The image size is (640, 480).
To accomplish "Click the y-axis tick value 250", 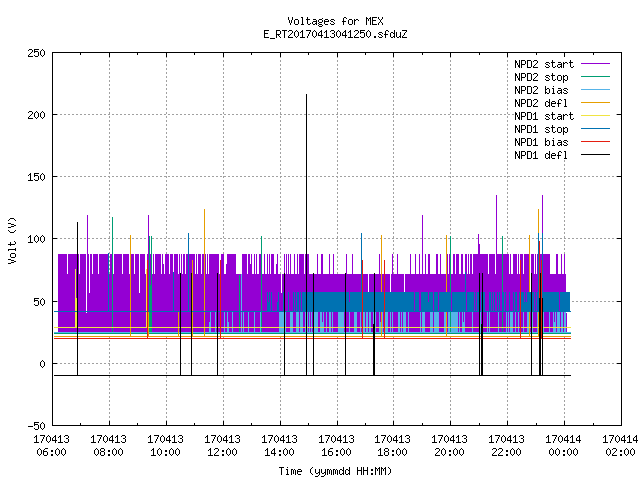I will tap(36, 53).
